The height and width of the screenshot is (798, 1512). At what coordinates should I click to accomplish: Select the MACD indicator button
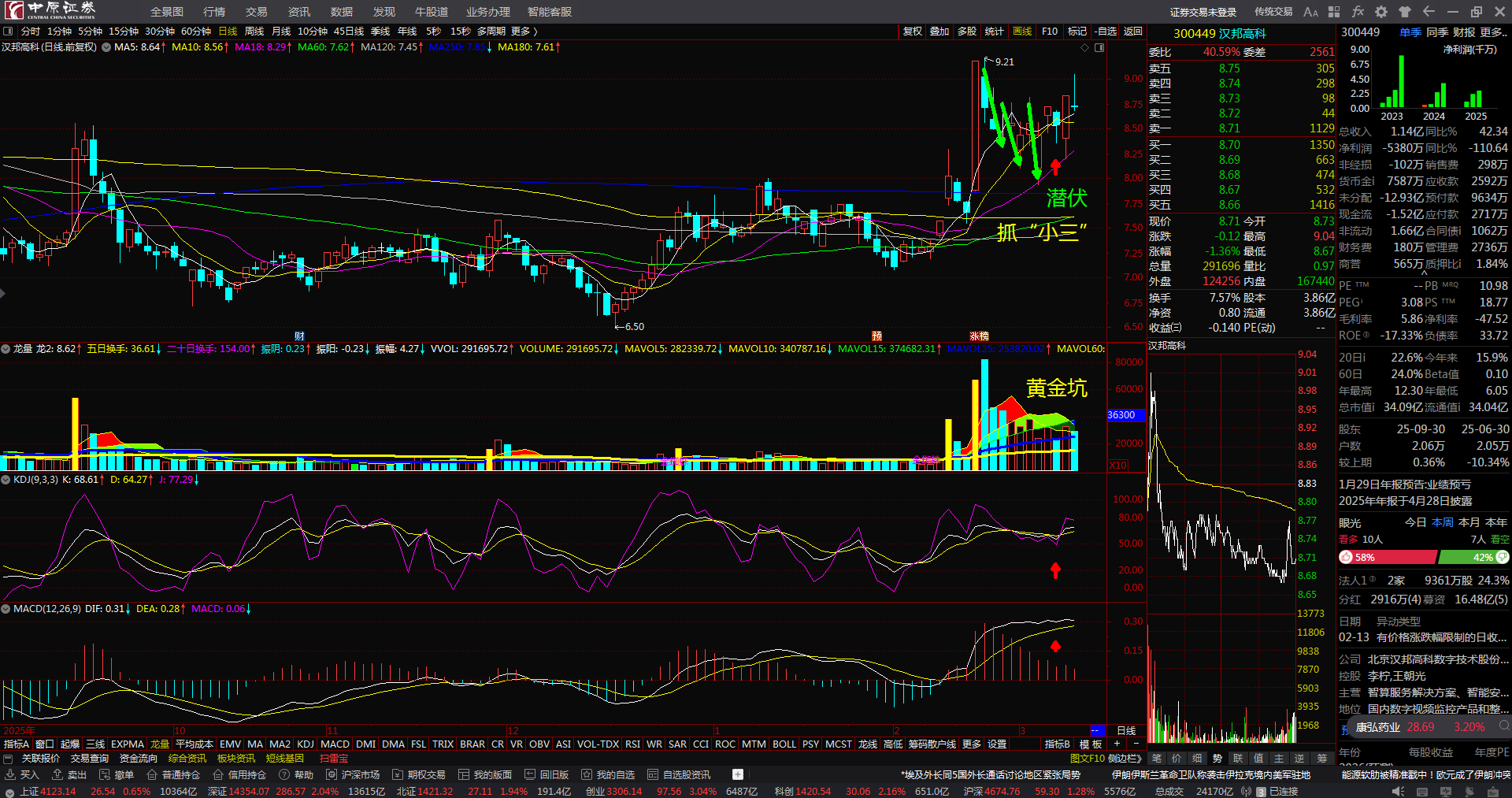click(x=335, y=744)
